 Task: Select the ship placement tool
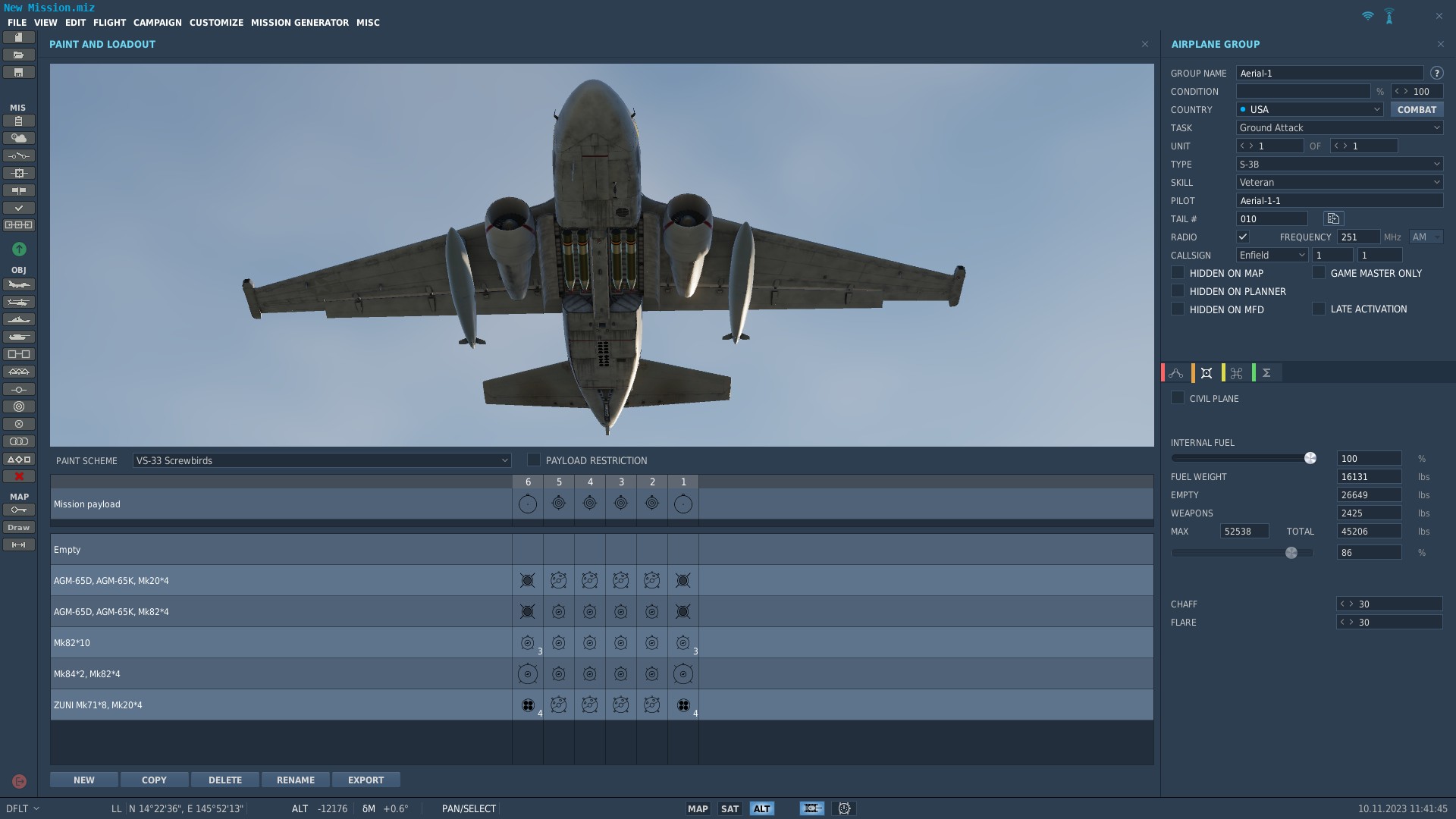(x=19, y=319)
